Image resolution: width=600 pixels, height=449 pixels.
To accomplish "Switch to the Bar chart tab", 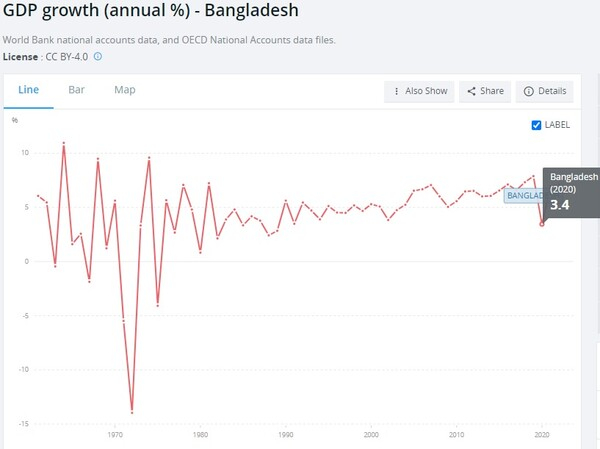I will click(76, 90).
